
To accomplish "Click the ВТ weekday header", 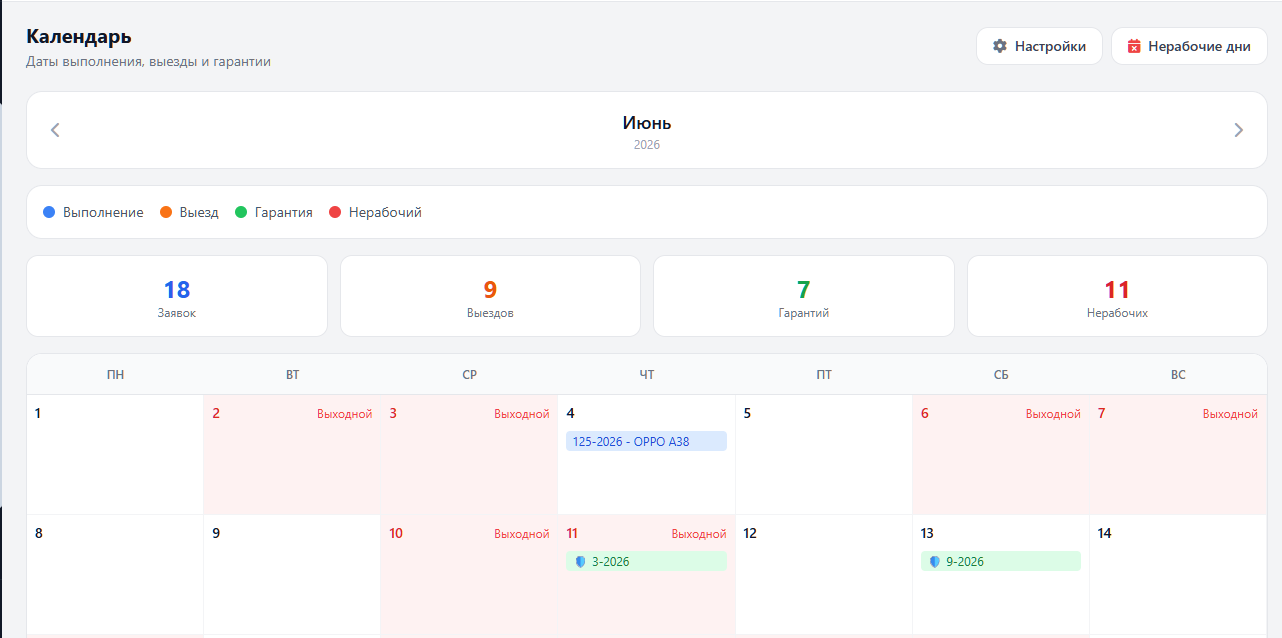I will 292,375.
